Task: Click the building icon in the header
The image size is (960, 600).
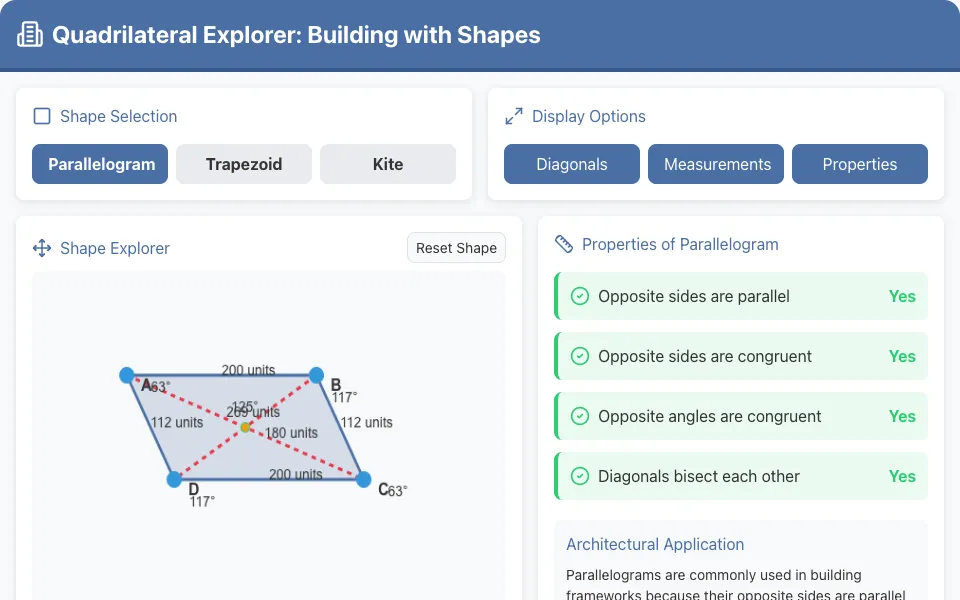Action: click(x=29, y=35)
